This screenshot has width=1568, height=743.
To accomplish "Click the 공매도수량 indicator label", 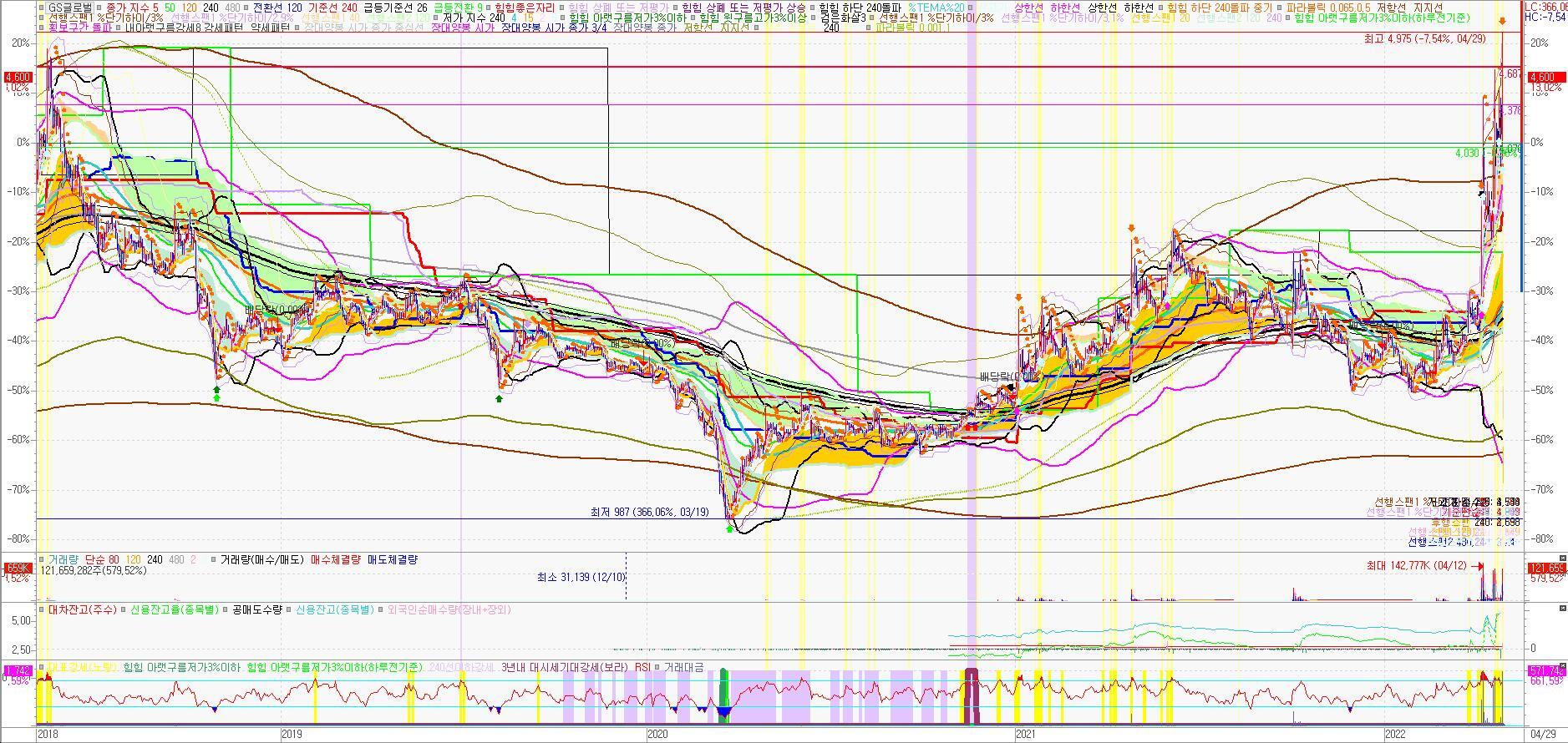I will point(257,609).
